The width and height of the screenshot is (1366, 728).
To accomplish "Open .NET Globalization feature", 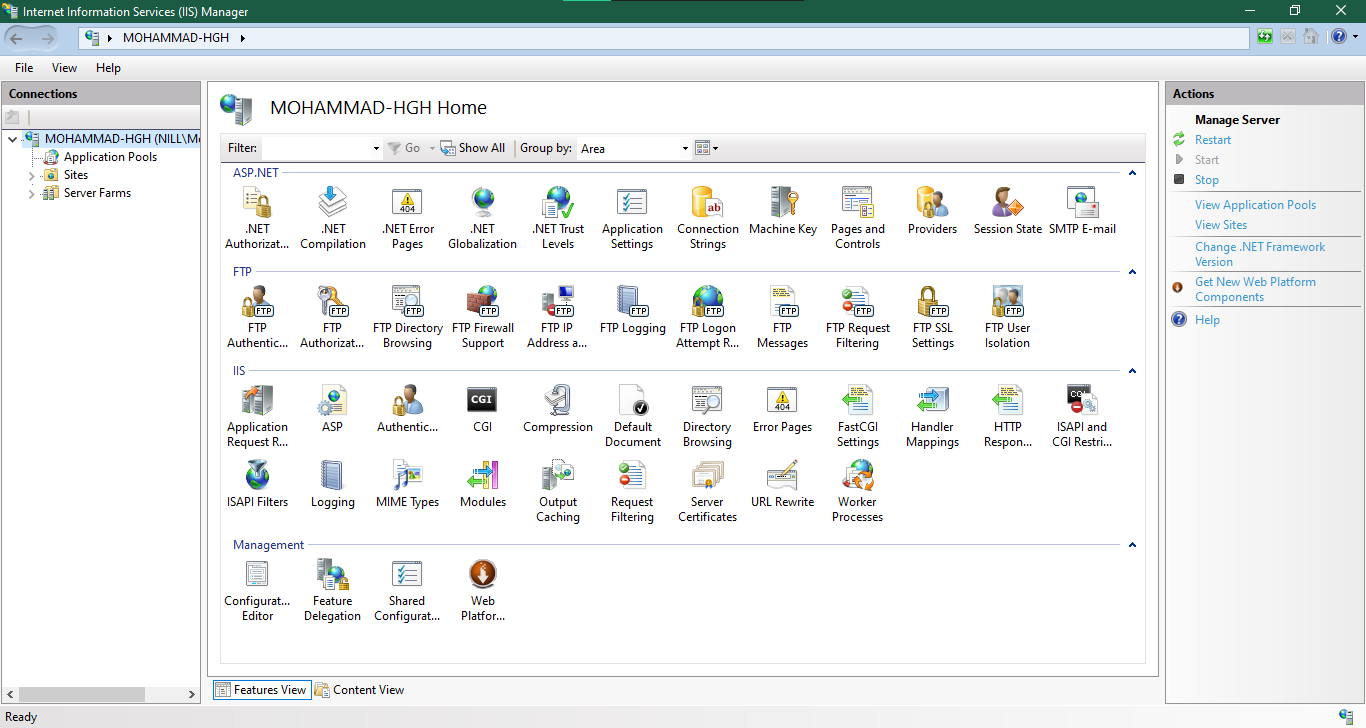I will [483, 218].
